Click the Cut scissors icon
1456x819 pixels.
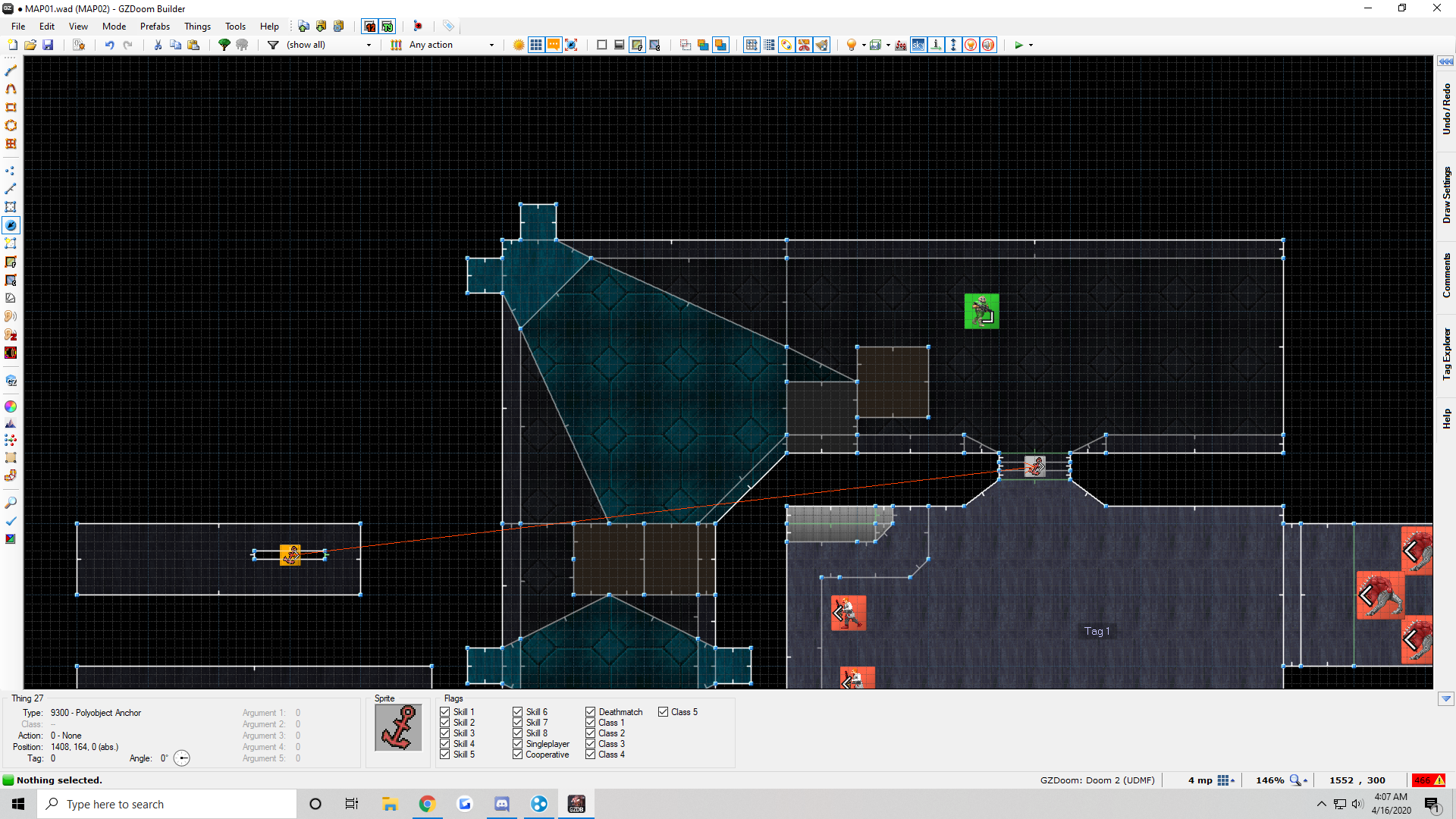[x=158, y=45]
